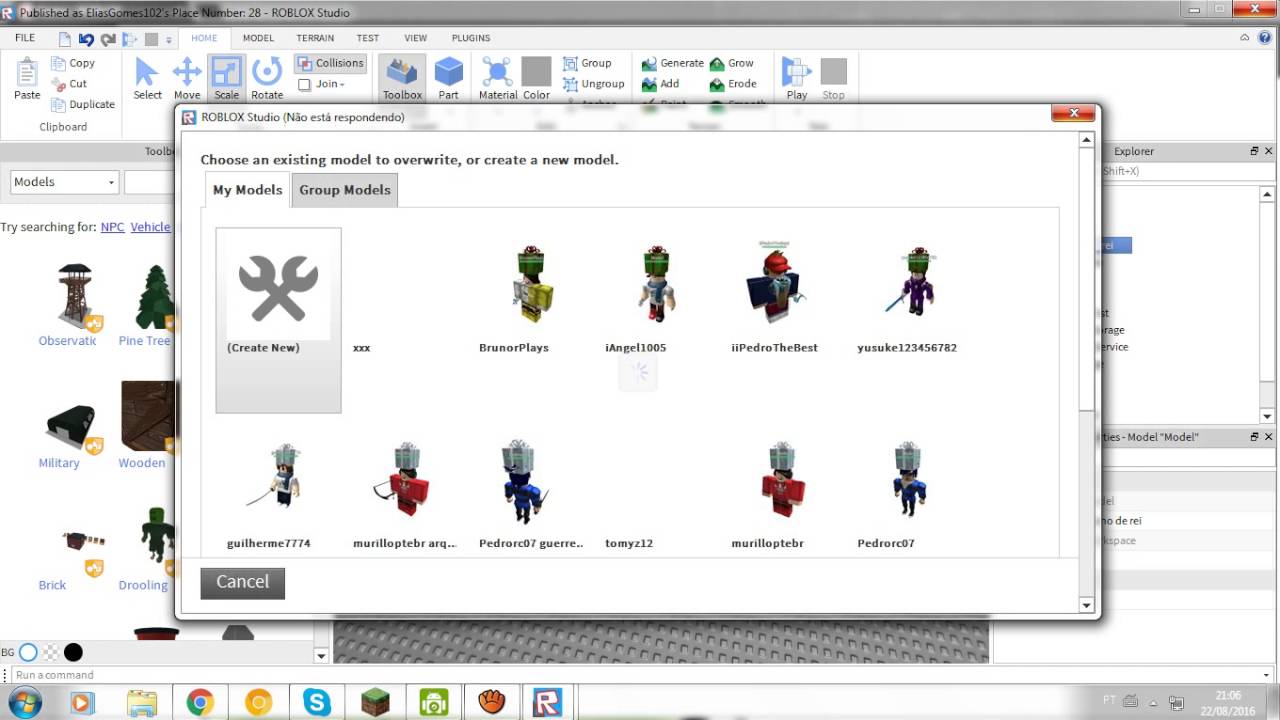1280x720 pixels.
Task: Click Explorer panel scroll up arrow
Action: (x=1268, y=194)
